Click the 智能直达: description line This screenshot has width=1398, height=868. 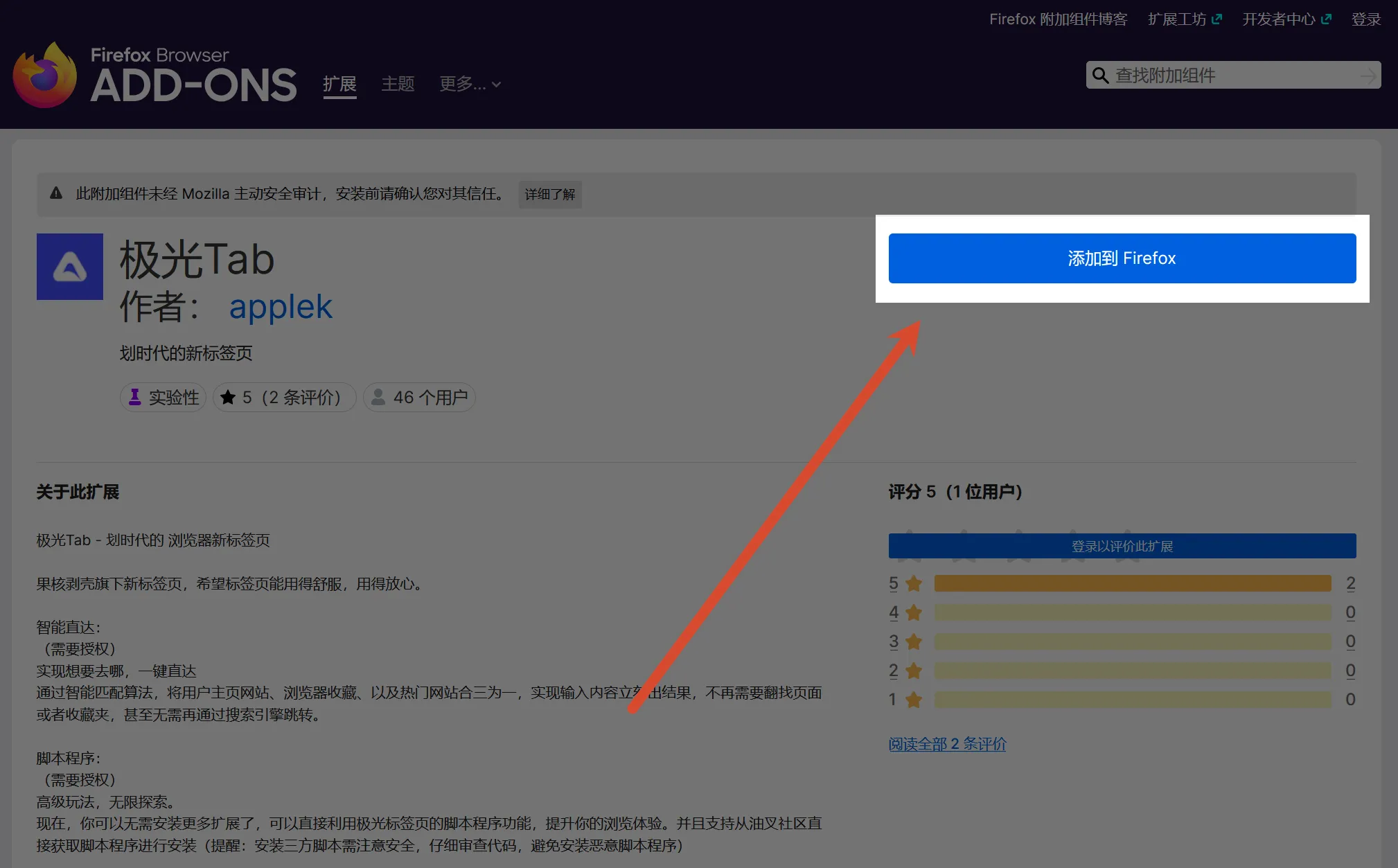[69, 627]
